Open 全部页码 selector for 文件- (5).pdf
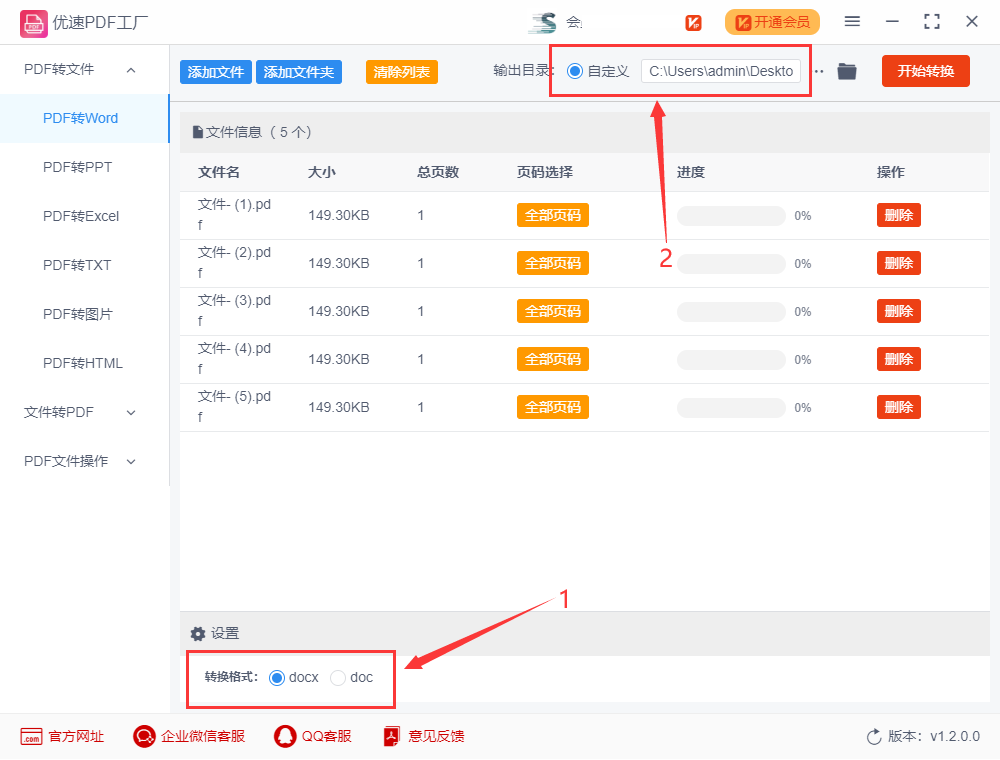This screenshot has height=760, width=1000. point(553,407)
